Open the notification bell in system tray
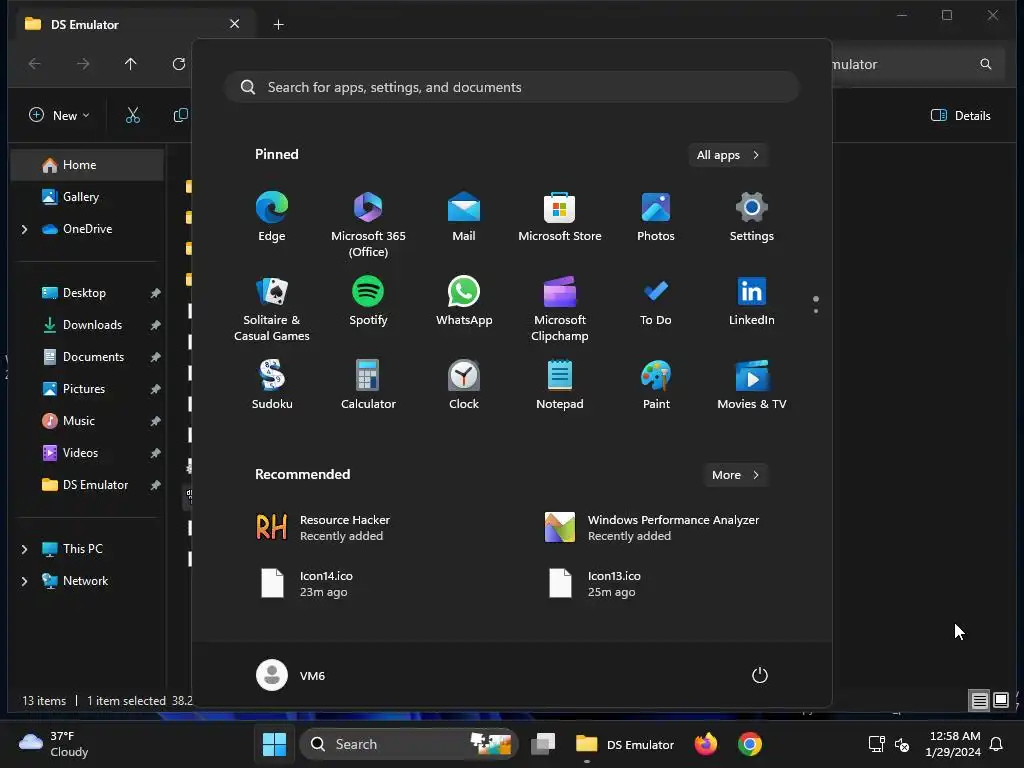The width and height of the screenshot is (1024, 768). click(x=996, y=744)
